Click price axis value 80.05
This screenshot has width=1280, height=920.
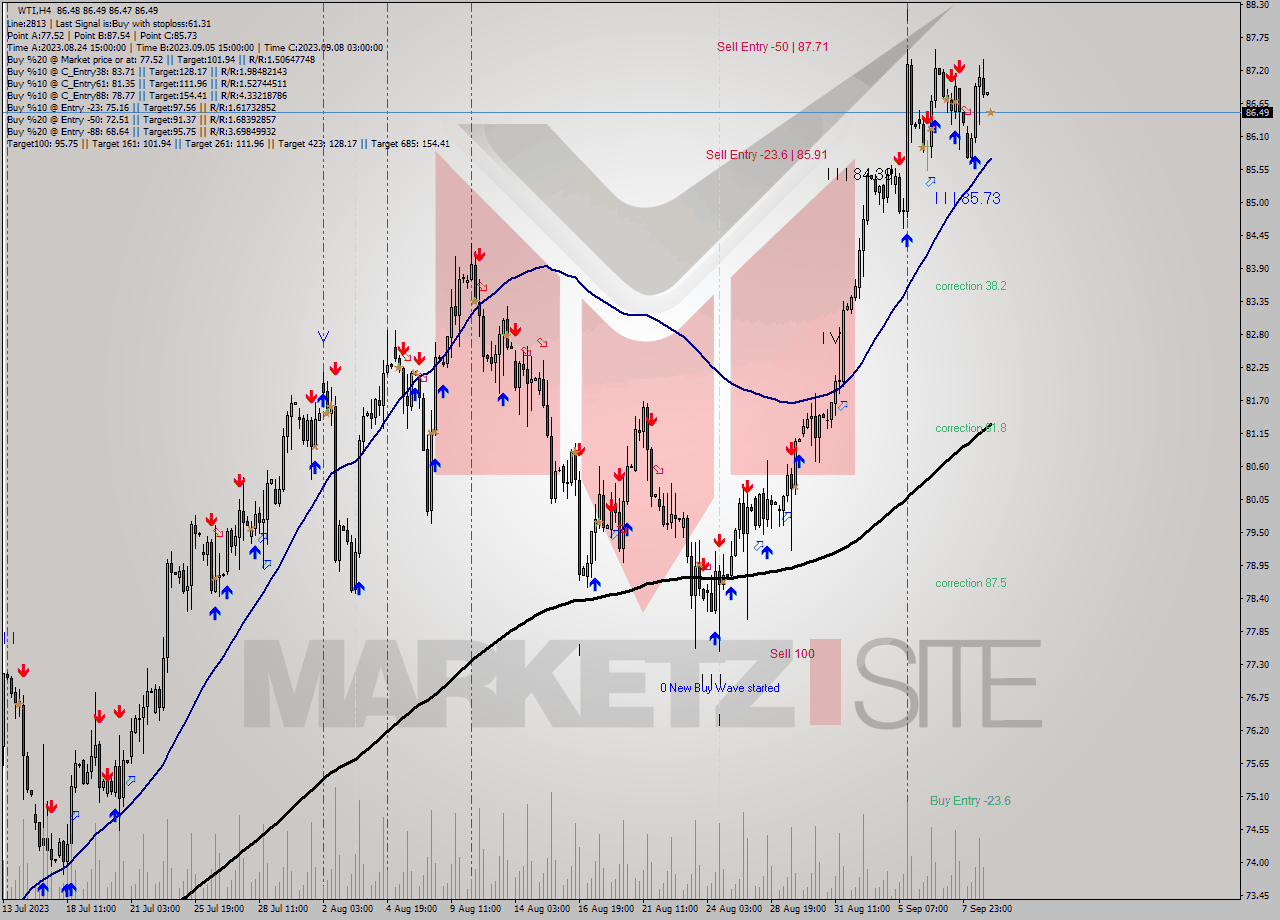(x=1257, y=500)
